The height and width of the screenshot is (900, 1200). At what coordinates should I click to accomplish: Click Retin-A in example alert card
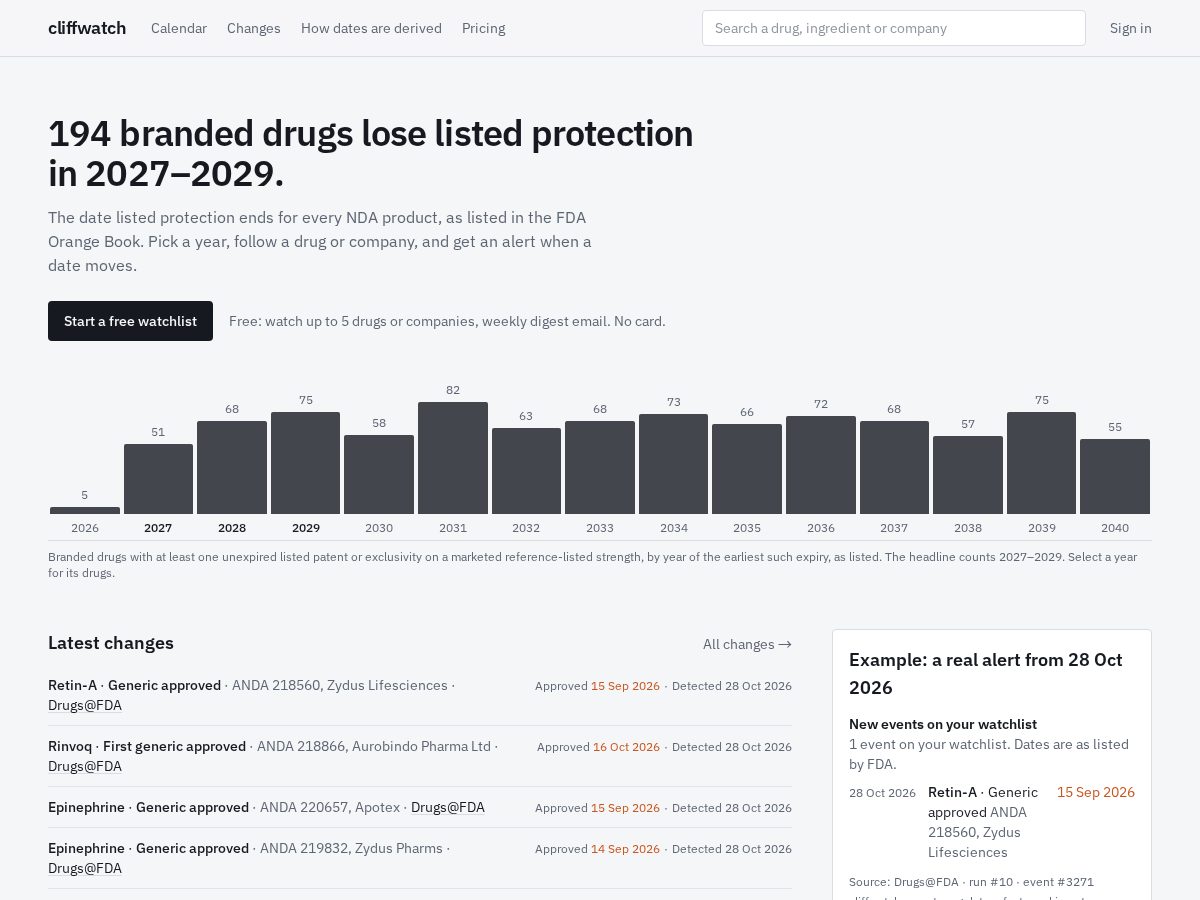point(952,792)
